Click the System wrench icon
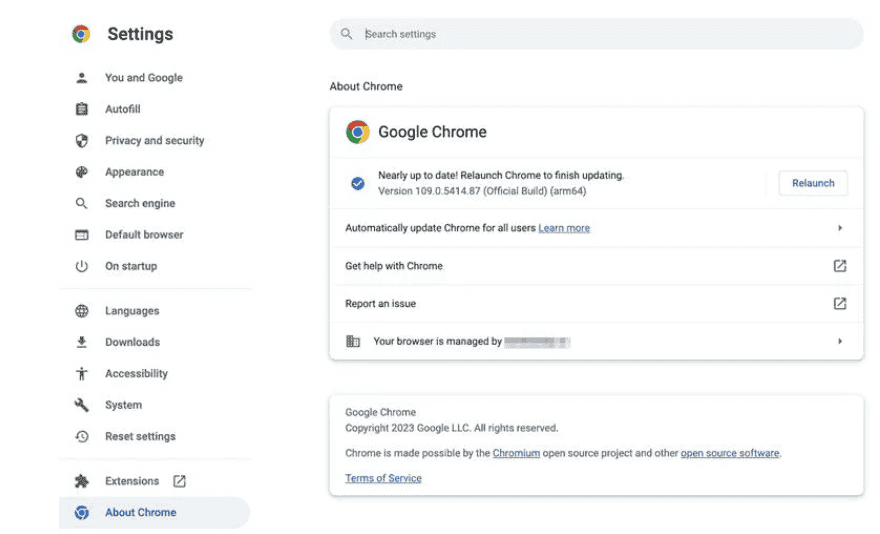 pos(82,405)
